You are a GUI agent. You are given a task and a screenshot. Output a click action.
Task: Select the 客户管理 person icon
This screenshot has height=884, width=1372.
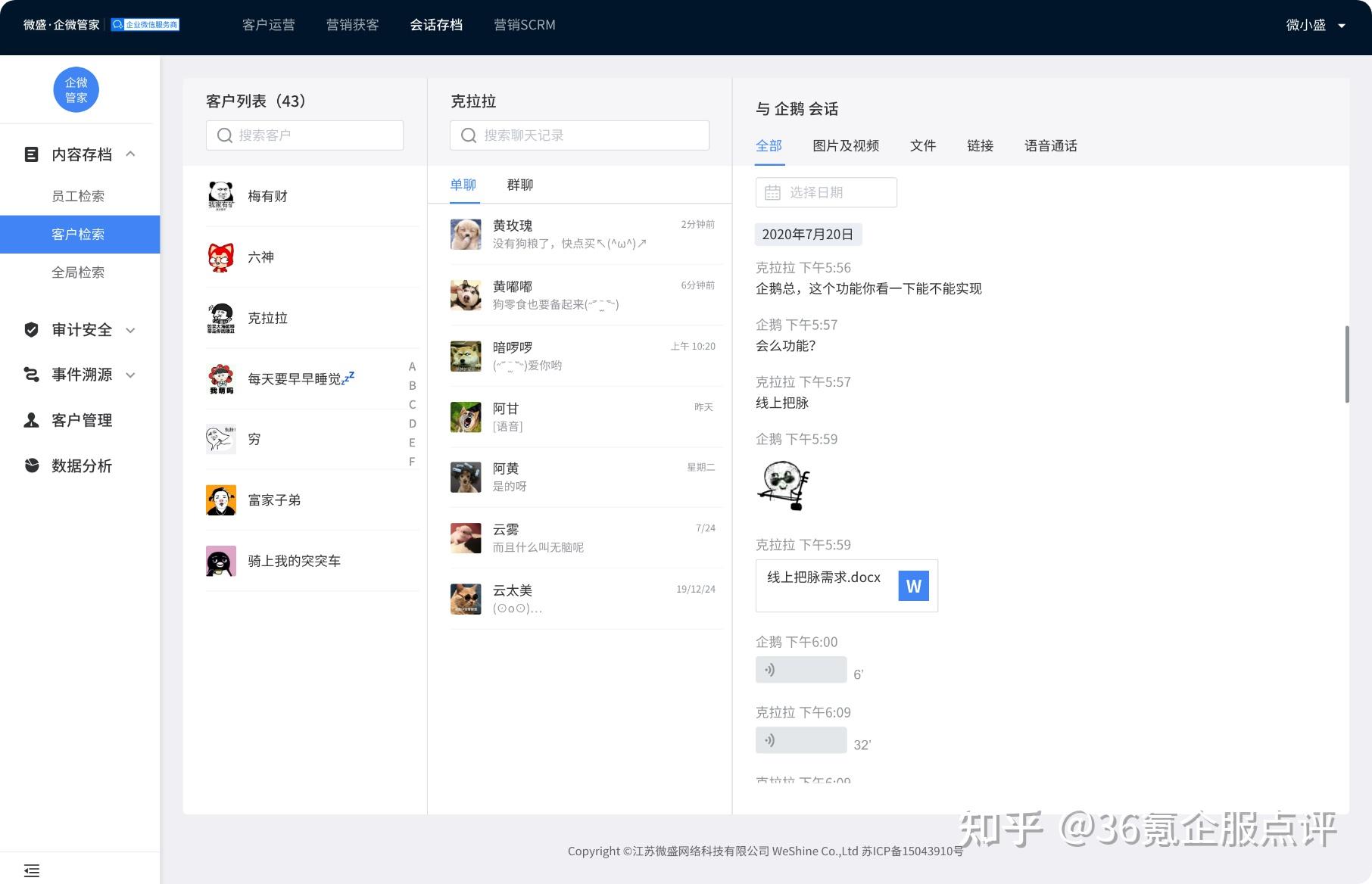[31, 420]
